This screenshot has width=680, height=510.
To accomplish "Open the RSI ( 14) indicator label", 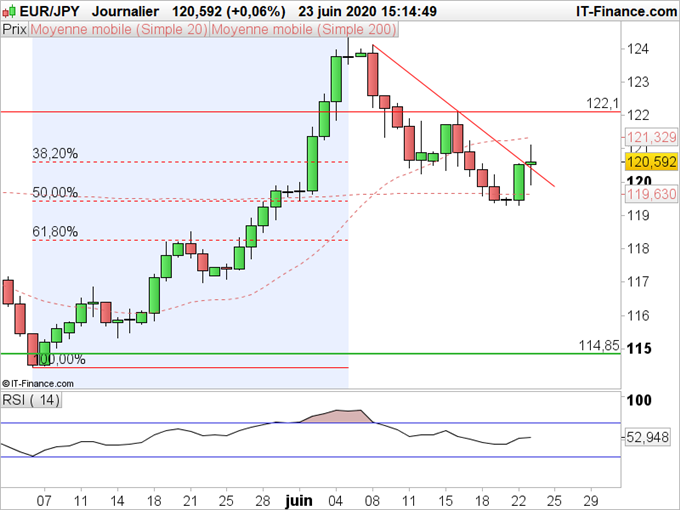I will pyautogui.click(x=31, y=400).
